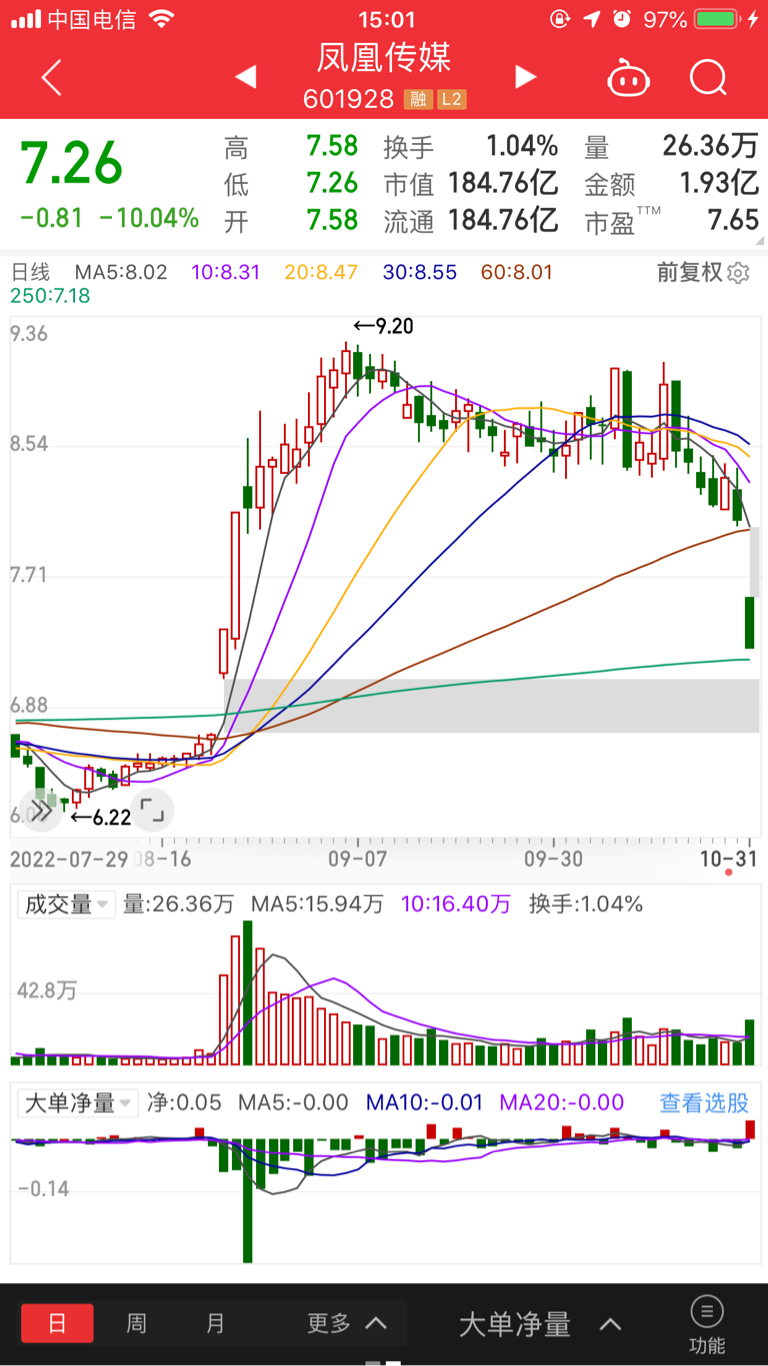Open the robot assistant icon

point(628,77)
